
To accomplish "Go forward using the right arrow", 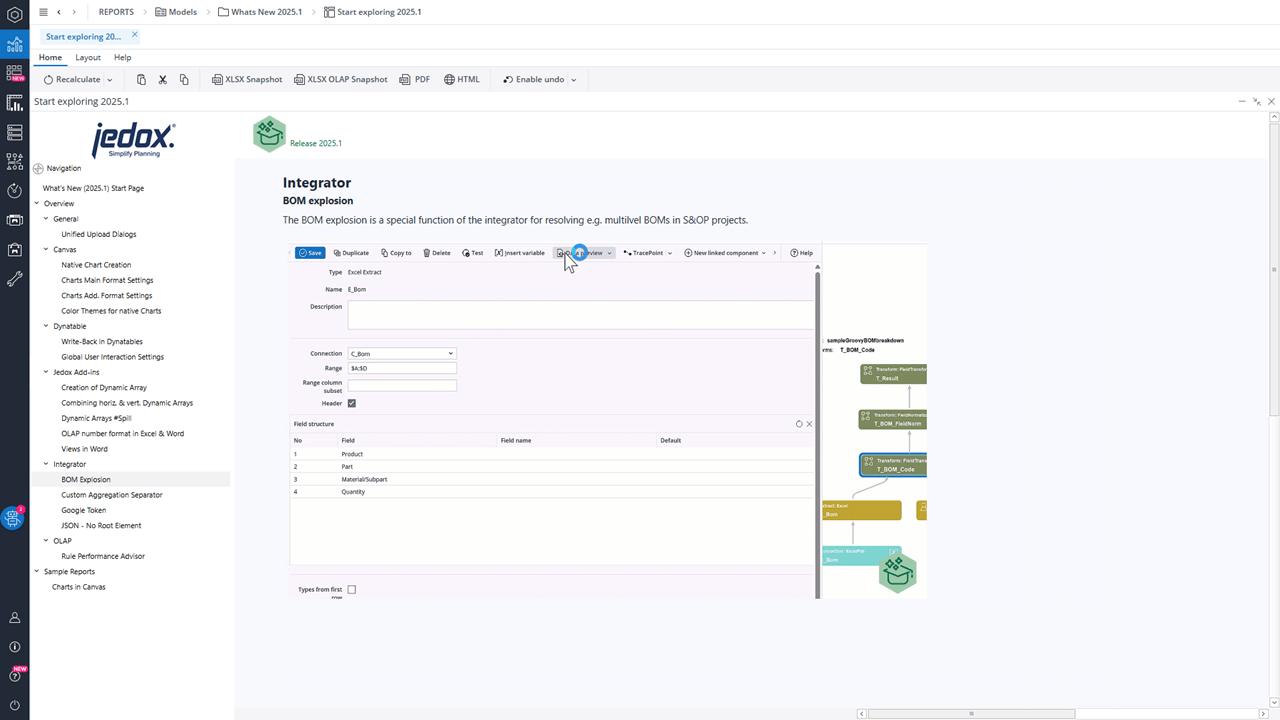I will pyautogui.click(x=74, y=11).
